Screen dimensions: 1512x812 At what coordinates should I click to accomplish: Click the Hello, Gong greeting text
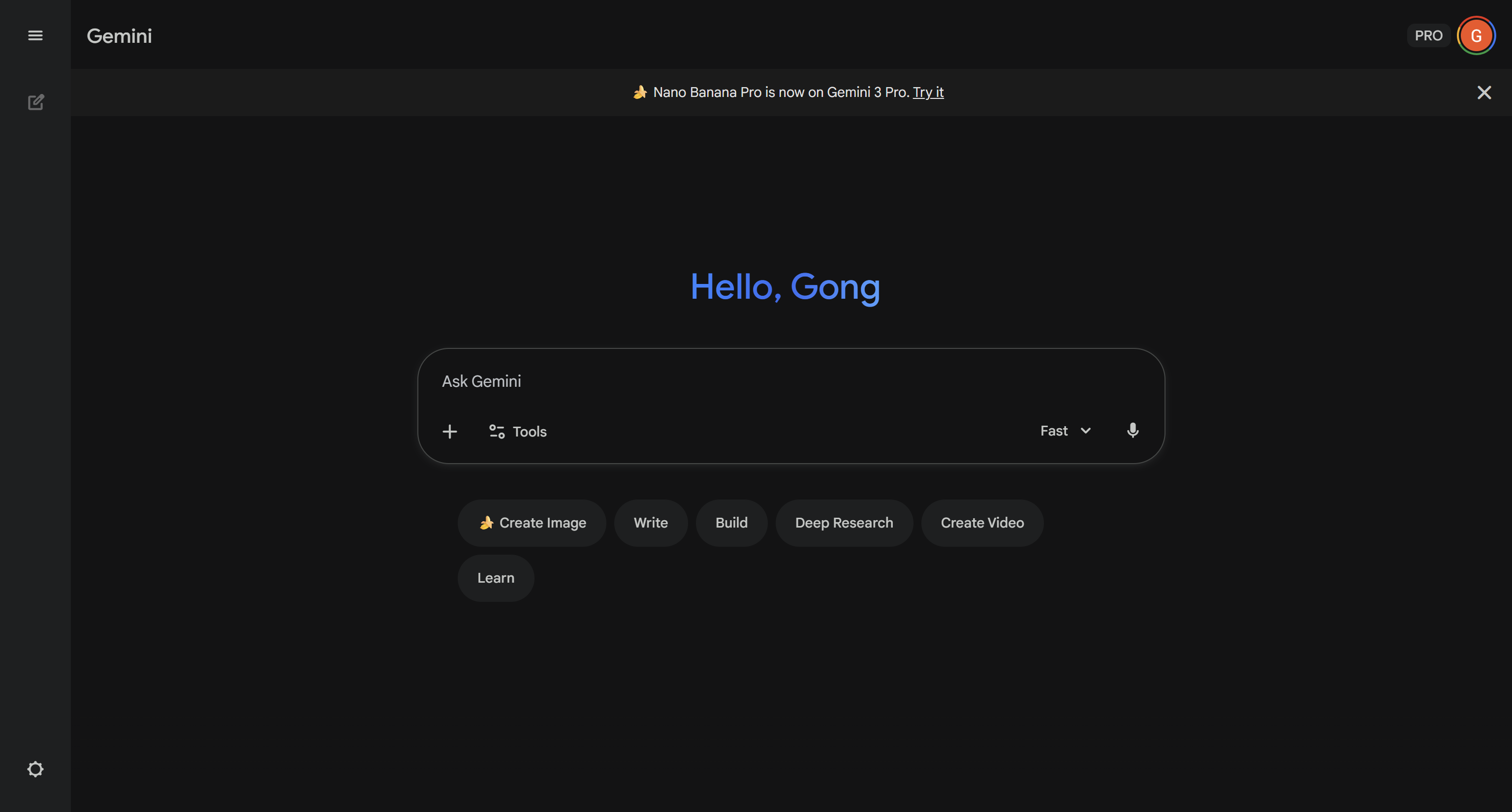tap(785, 287)
